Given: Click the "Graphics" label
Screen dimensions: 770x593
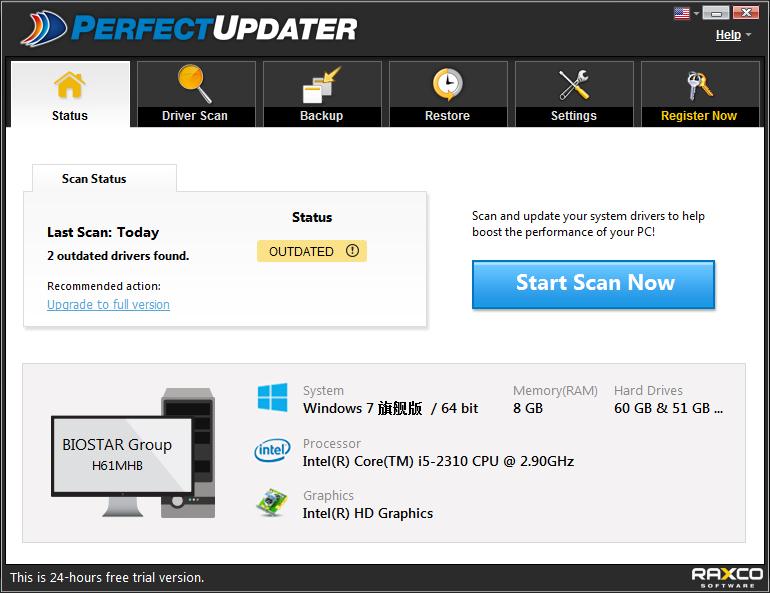Looking at the screenshot, I should point(328,495).
